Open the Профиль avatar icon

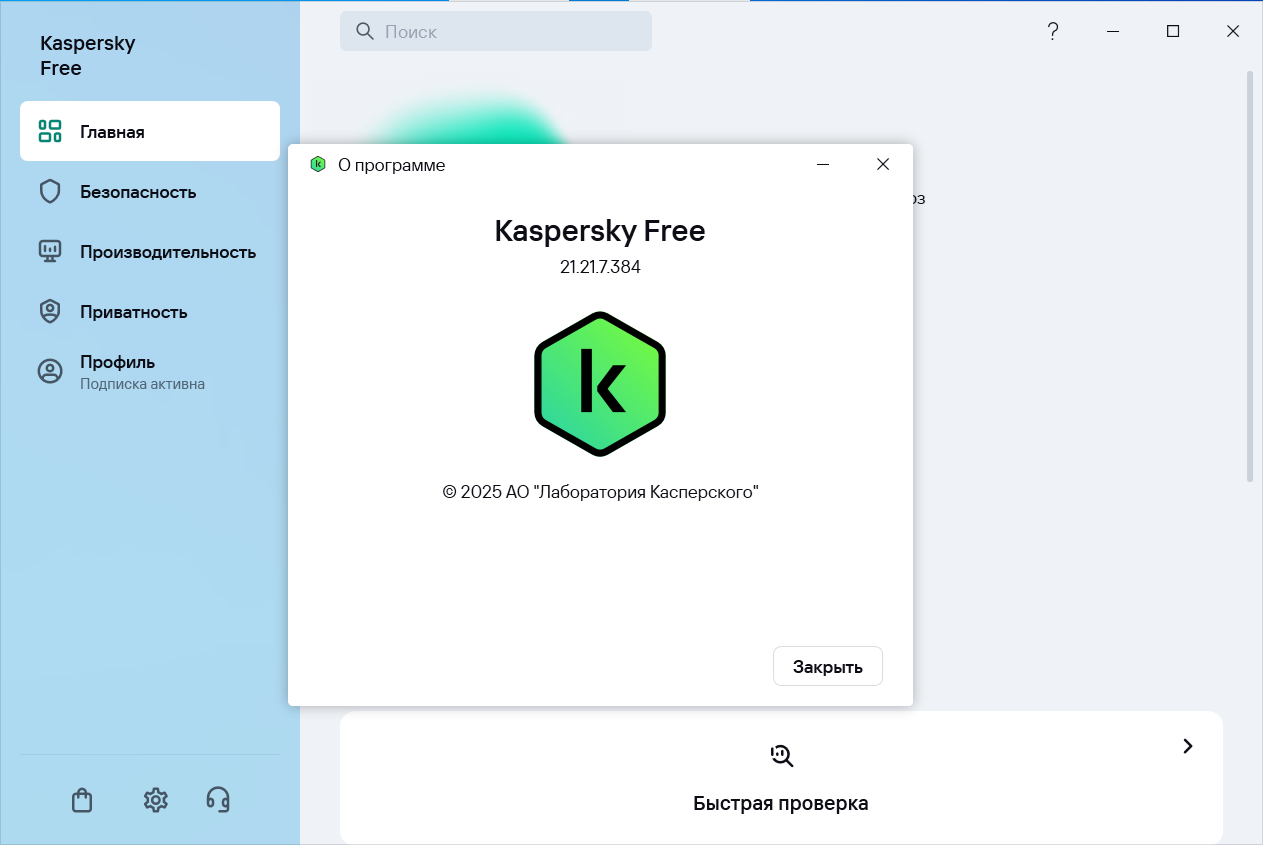pos(50,371)
